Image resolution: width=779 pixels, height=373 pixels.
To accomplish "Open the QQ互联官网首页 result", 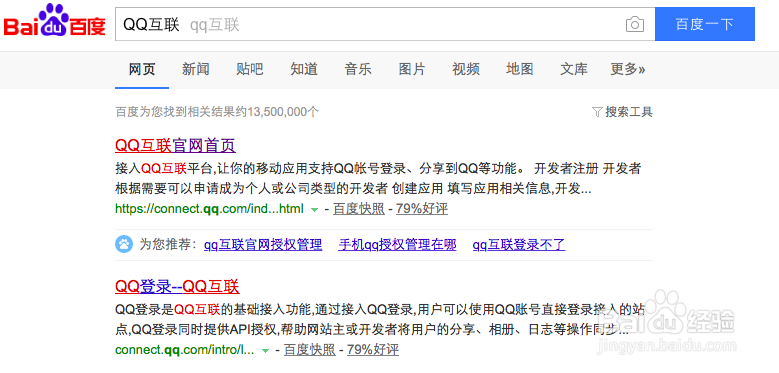I will (175, 146).
